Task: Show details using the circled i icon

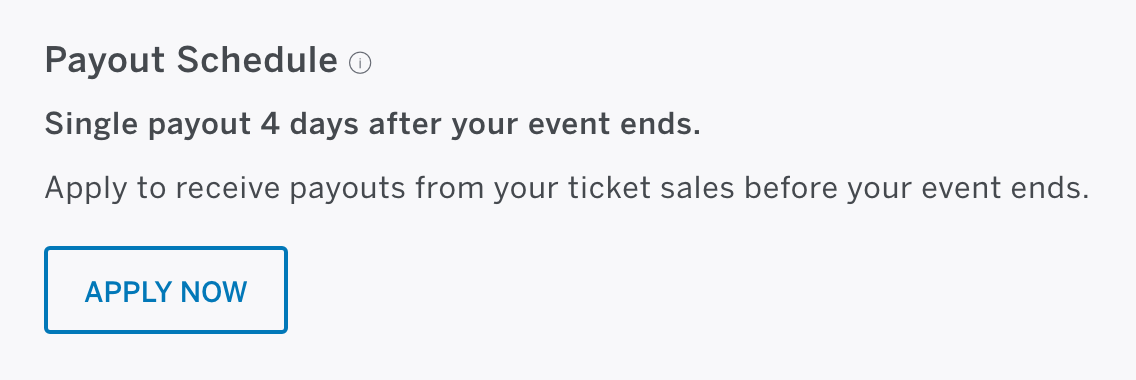Action: [x=360, y=63]
